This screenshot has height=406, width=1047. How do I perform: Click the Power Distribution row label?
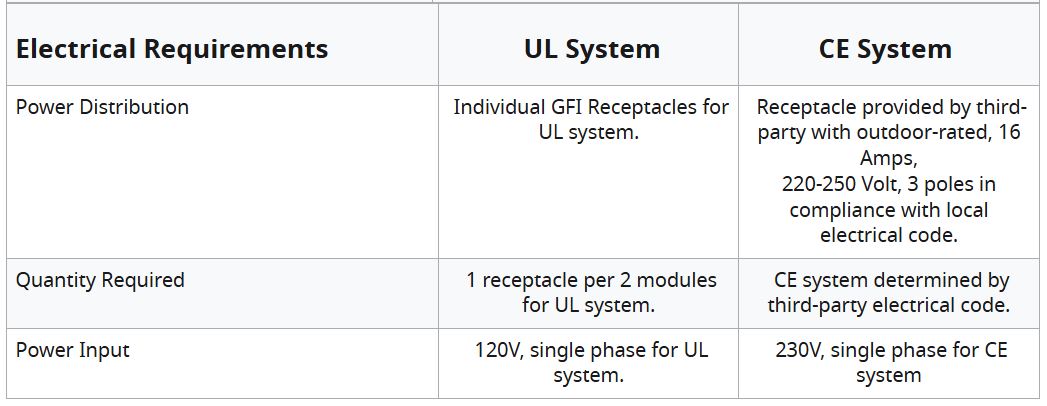pos(102,107)
